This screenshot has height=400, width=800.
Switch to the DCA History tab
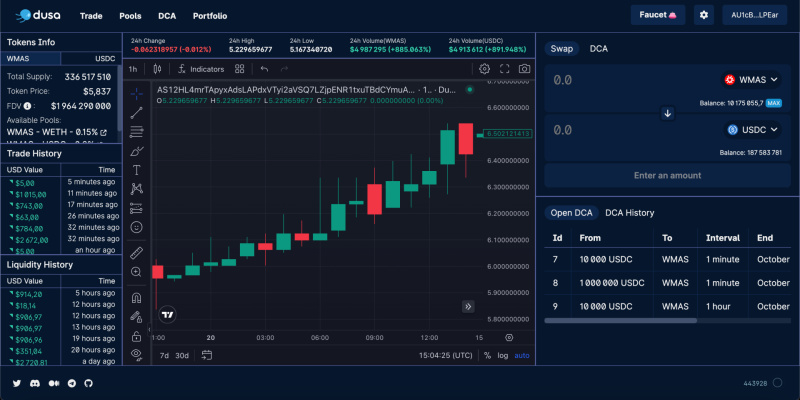629,213
